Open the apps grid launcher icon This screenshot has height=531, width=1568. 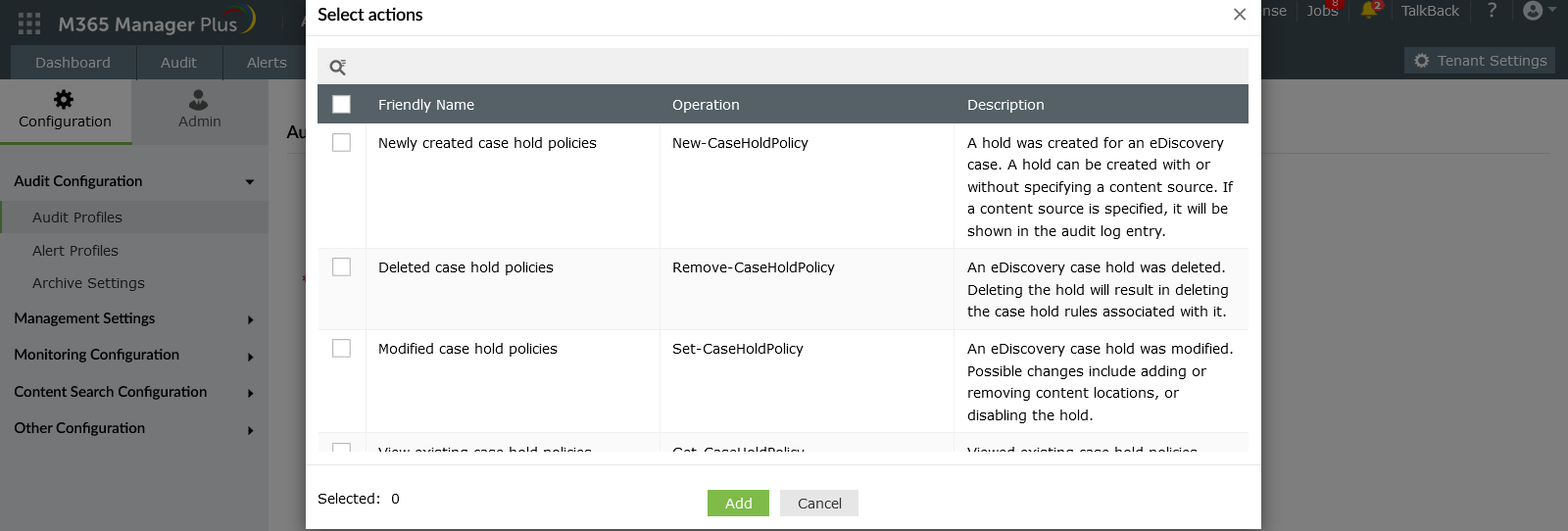point(29,24)
